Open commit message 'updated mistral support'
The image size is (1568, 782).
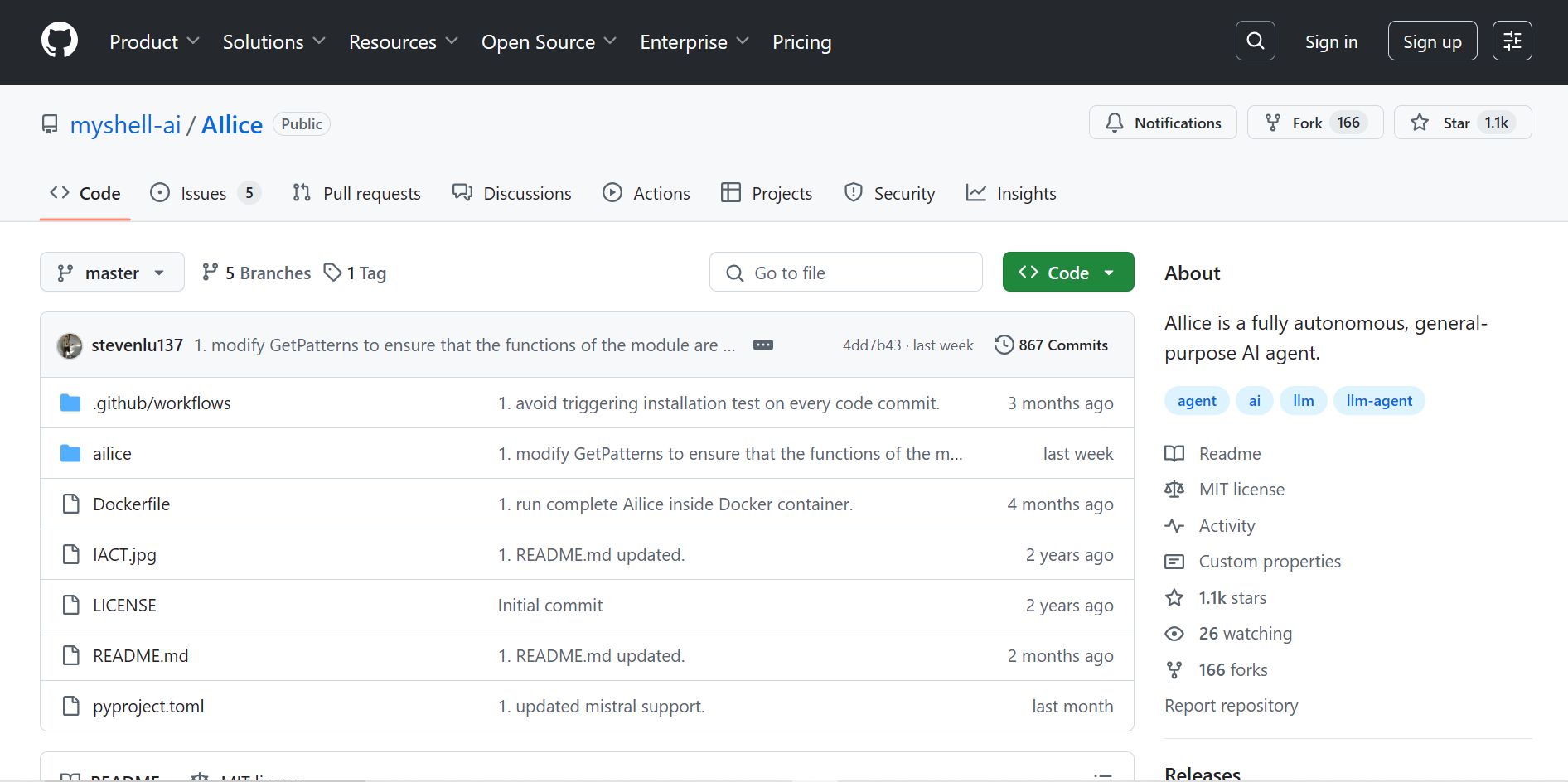click(601, 707)
